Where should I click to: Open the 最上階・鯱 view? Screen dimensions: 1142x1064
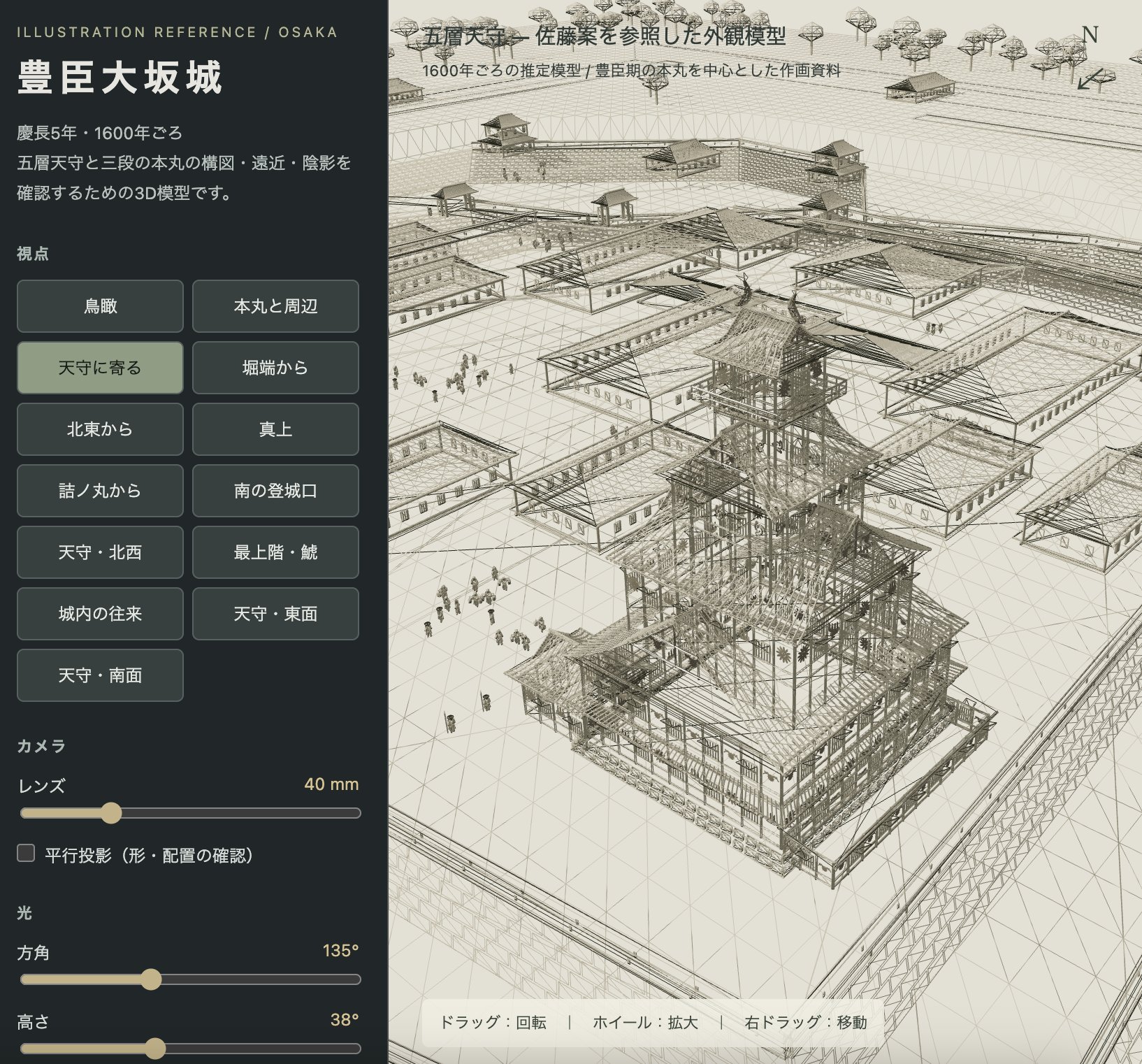275,552
